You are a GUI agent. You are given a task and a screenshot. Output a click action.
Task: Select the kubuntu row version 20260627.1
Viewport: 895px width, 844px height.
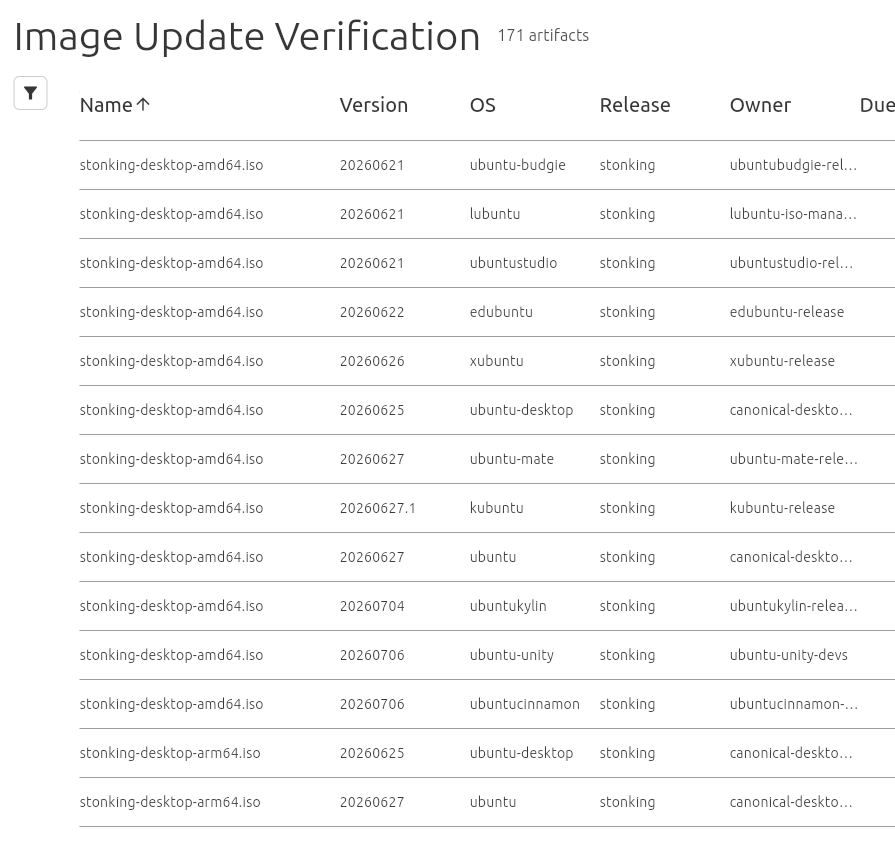(x=377, y=508)
